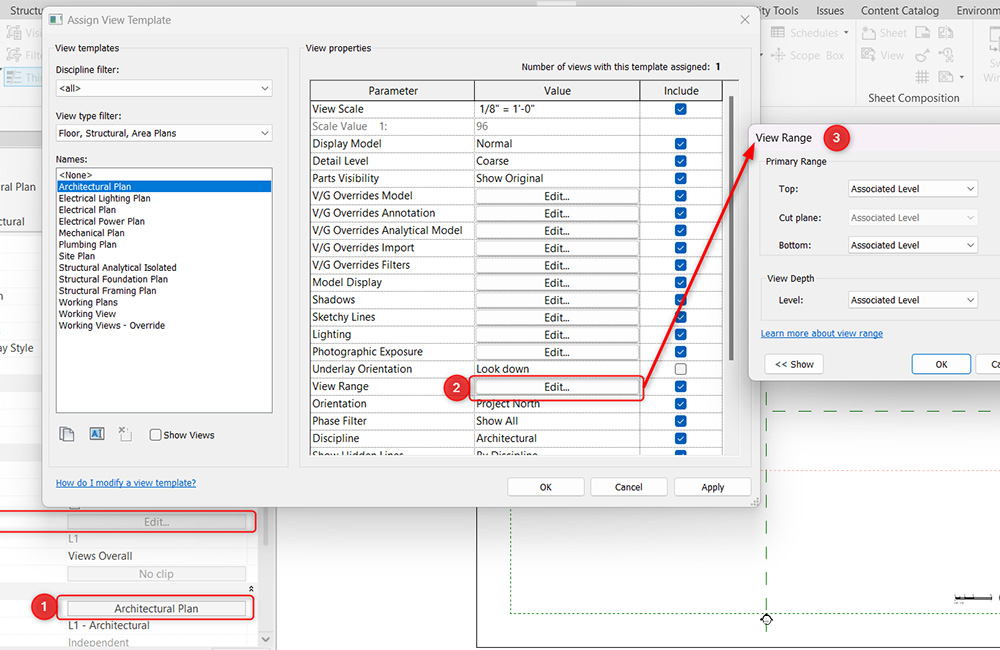Open the Top level dropdown in View Range
The image size is (1000, 650).
pos(912,189)
